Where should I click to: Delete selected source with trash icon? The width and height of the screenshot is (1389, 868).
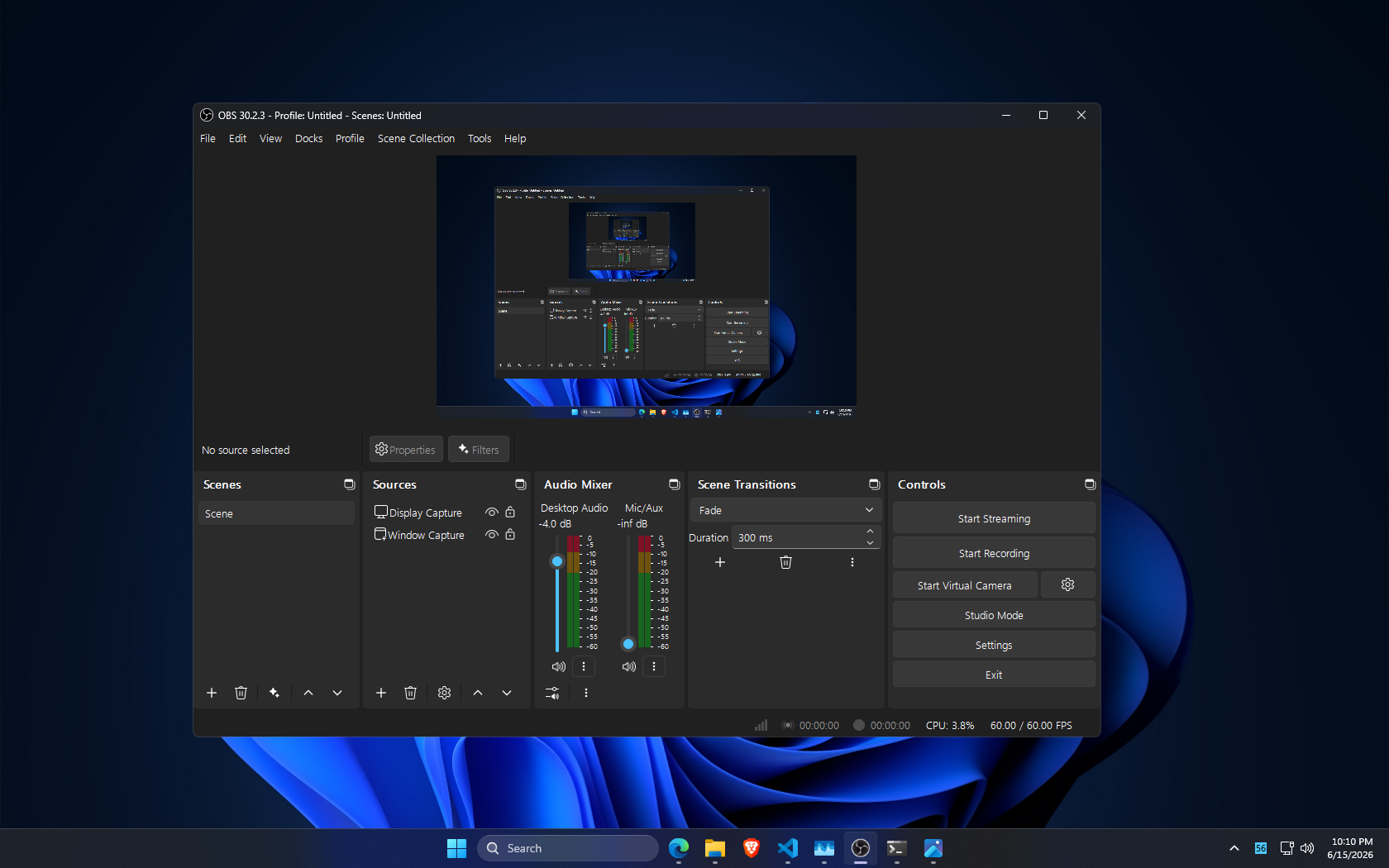pos(410,693)
